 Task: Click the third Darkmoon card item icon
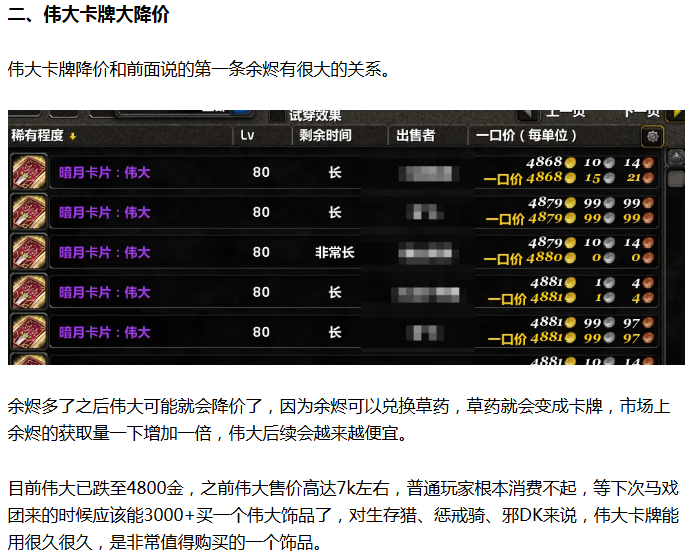pyautogui.click(x=29, y=252)
